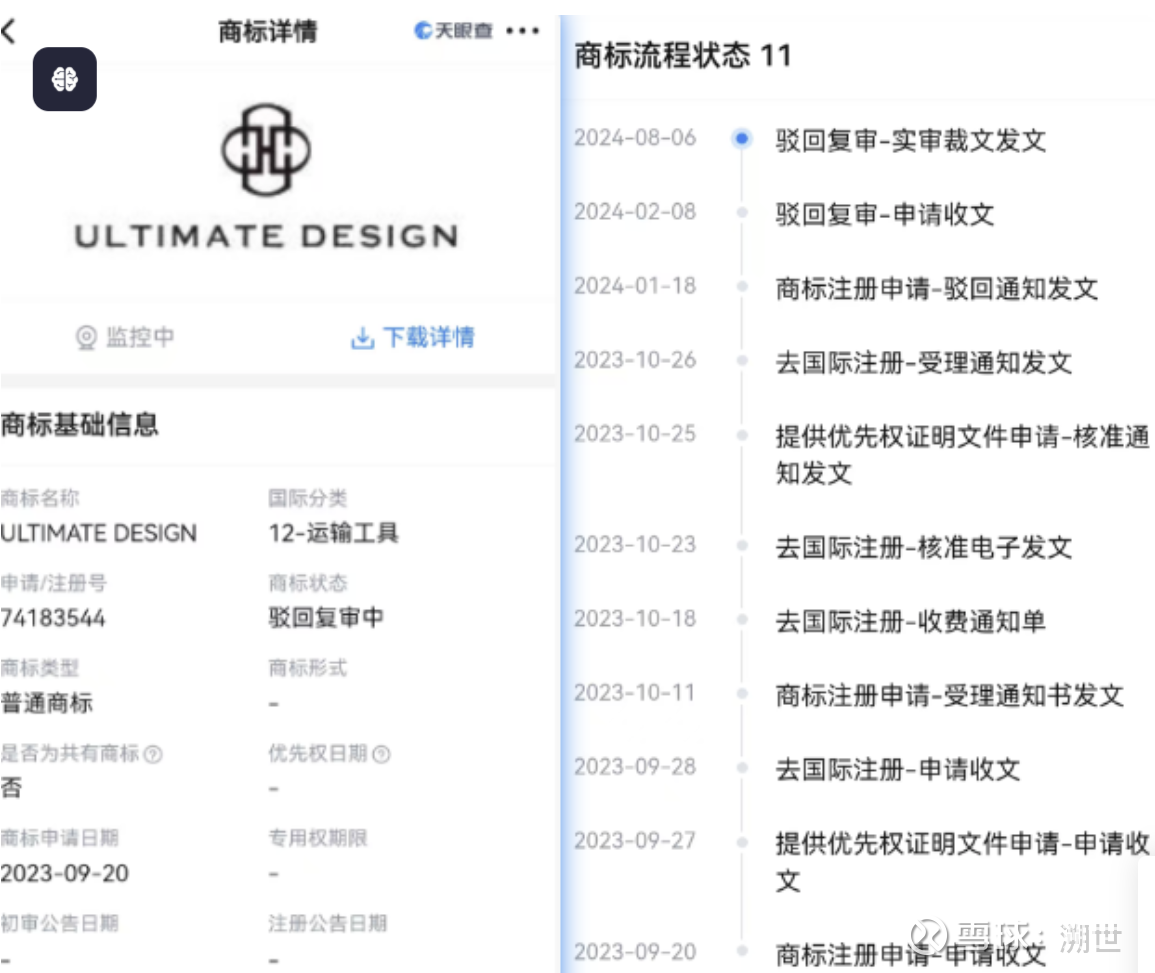This screenshot has height=973, width=1155.
Task: Select the 商标详情 page title
Action: (x=267, y=32)
